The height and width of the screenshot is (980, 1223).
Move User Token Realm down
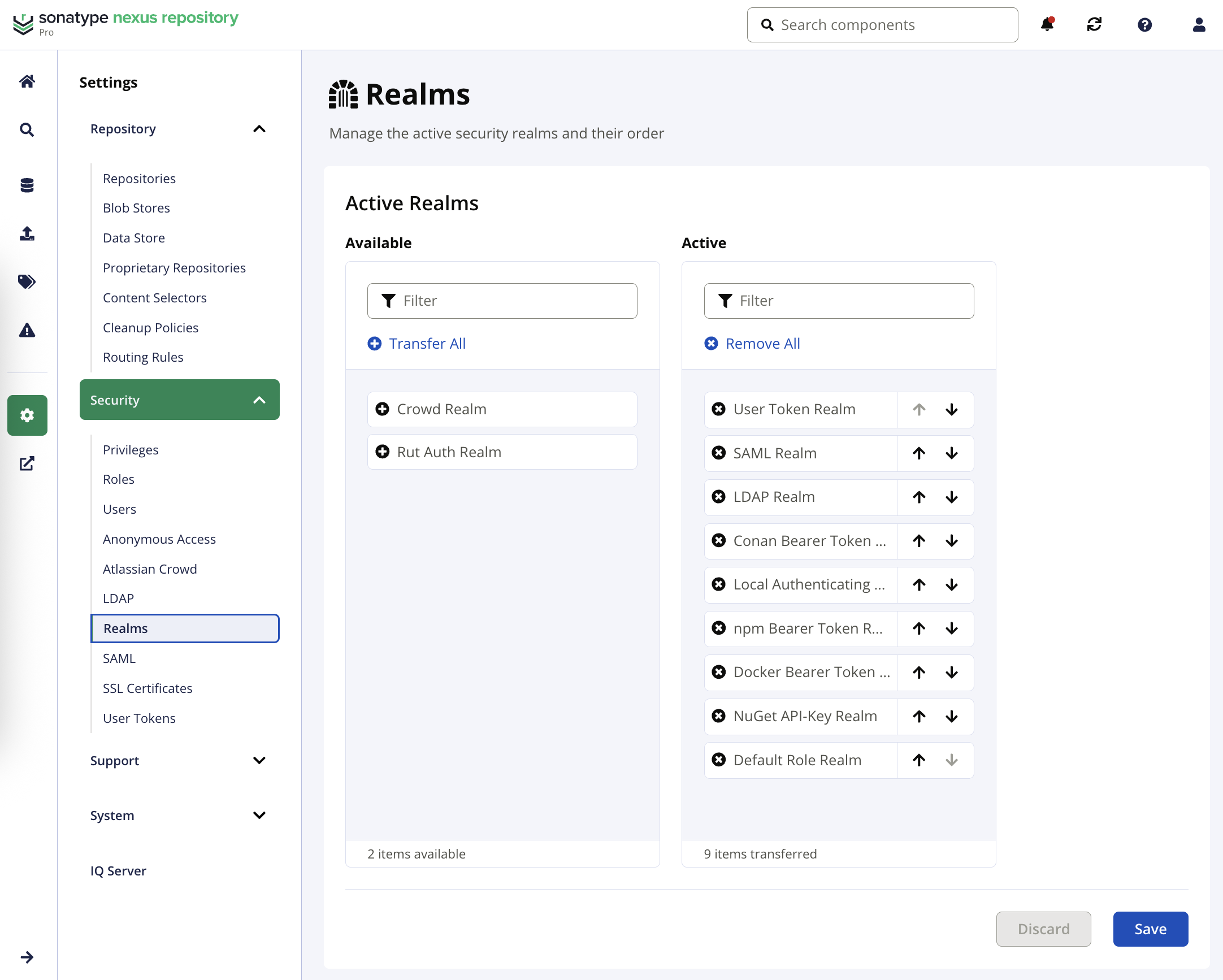tap(952, 410)
